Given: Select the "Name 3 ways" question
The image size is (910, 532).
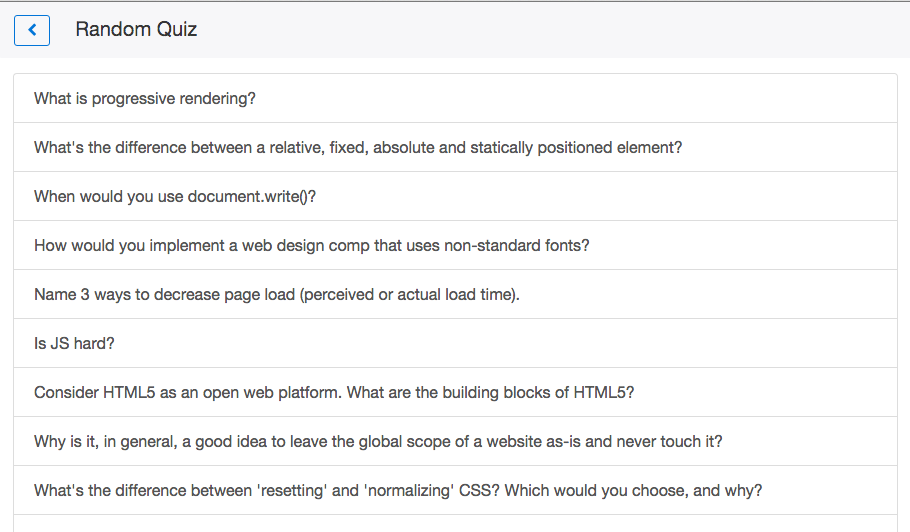Looking at the screenshot, I should (277, 295).
